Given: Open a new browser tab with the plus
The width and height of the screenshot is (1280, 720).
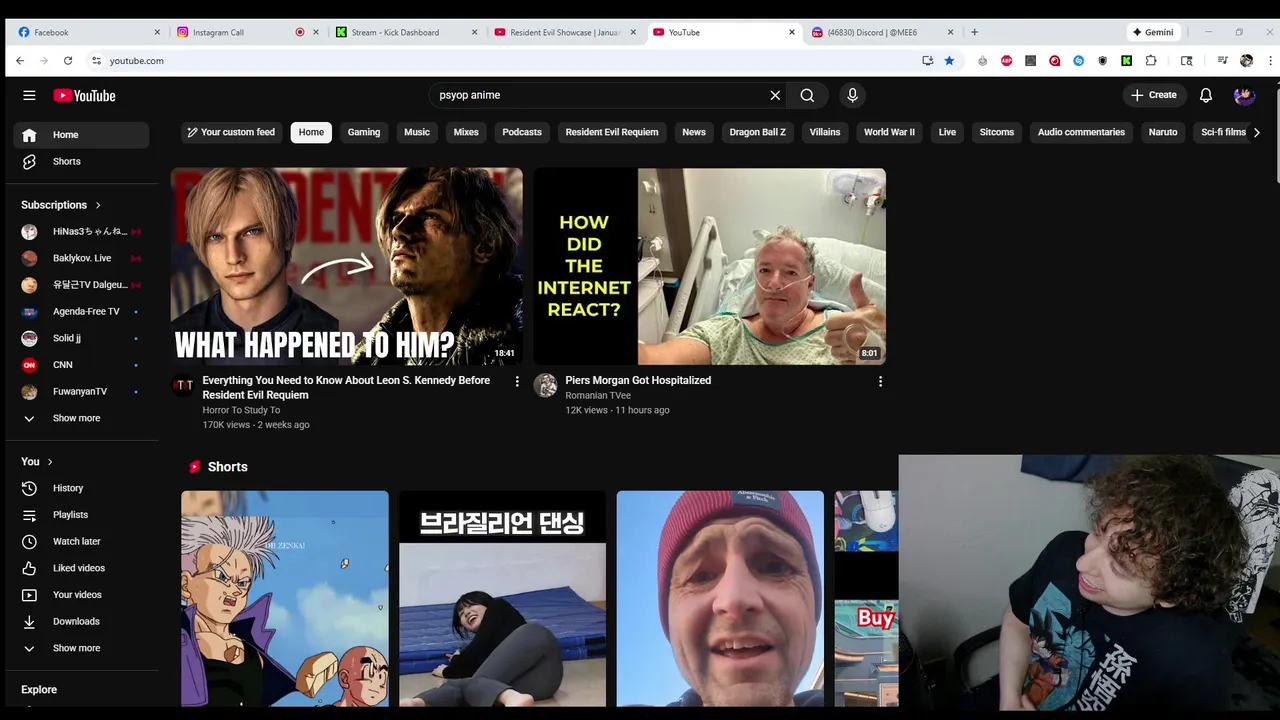Looking at the screenshot, I should click(975, 32).
